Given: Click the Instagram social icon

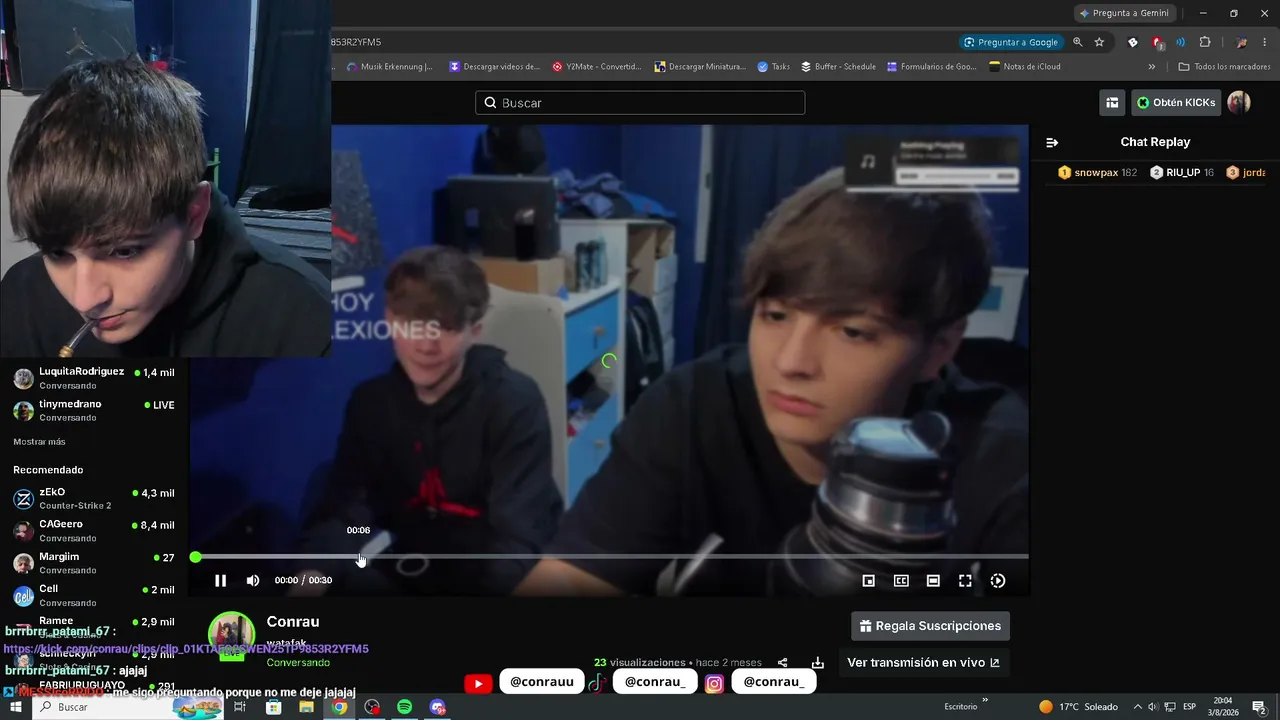Looking at the screenshot, I should click(714, 683).
